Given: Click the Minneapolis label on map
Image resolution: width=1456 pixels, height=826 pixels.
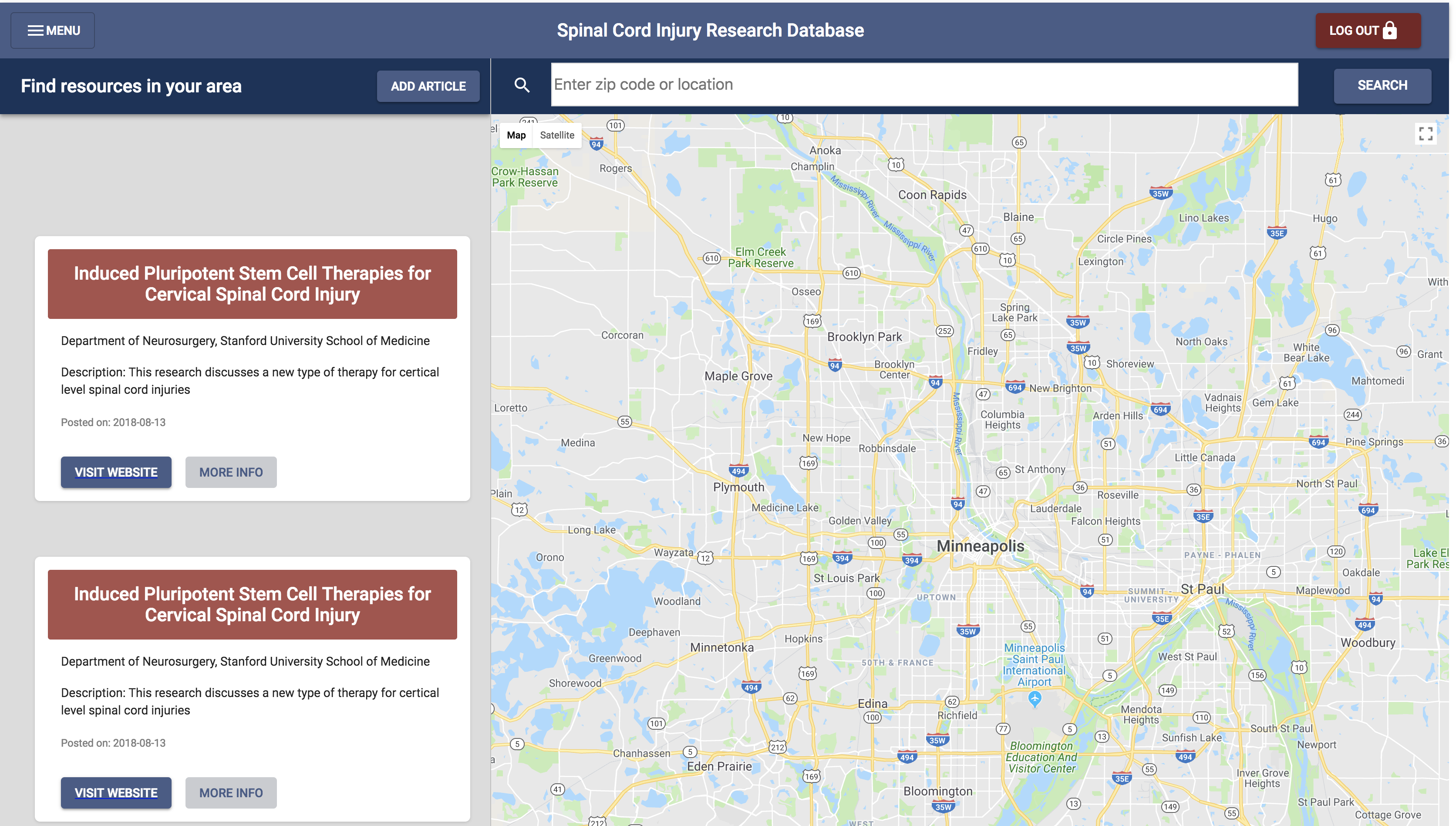Looking at the screenshot, I should 980,546.
